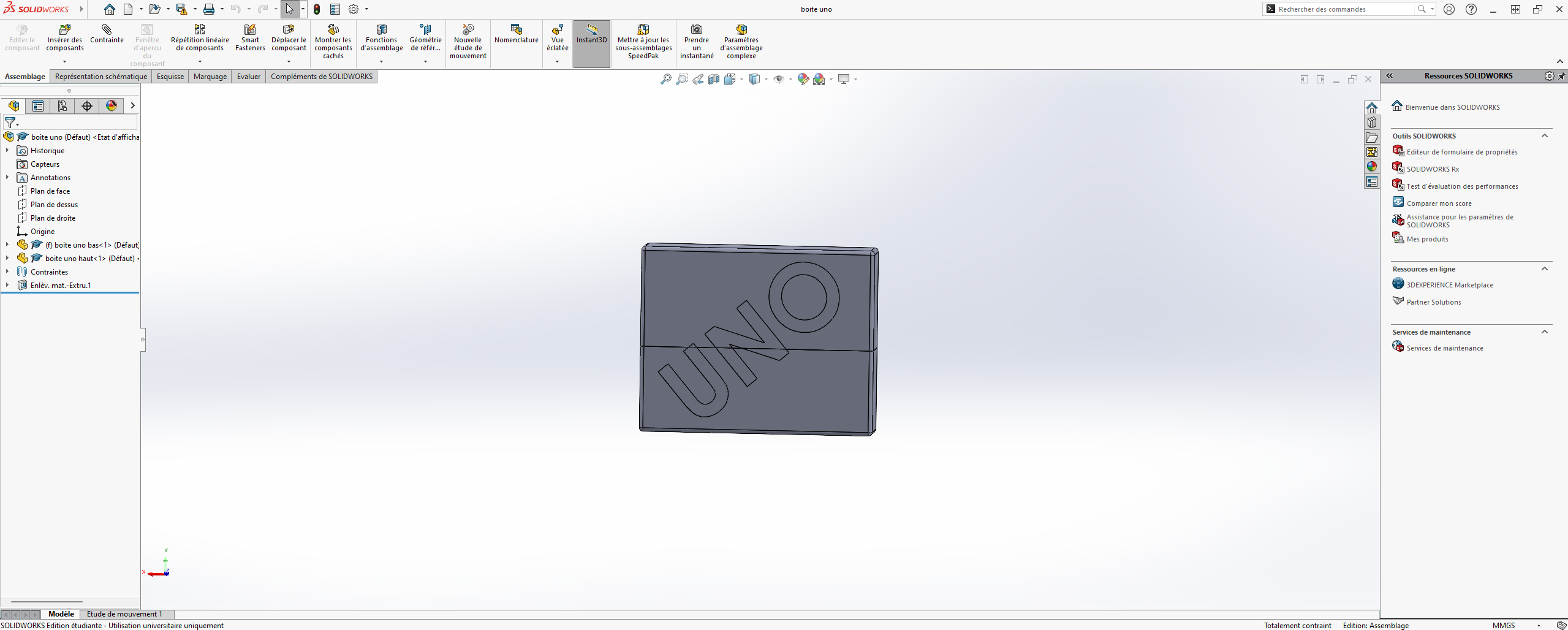Expand the Annotations tree node
1568x630 pixels.
(x=7, y=177)
